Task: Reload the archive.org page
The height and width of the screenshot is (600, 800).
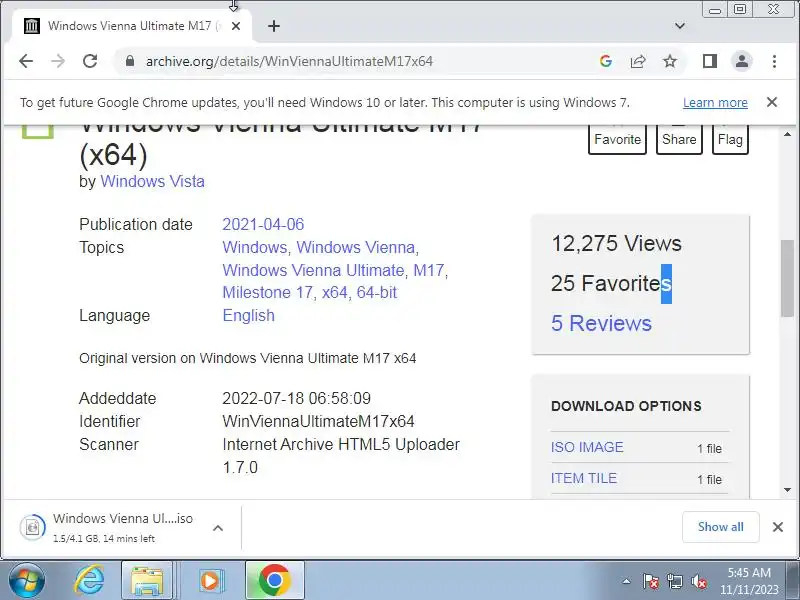Action: tap(90, 61)
